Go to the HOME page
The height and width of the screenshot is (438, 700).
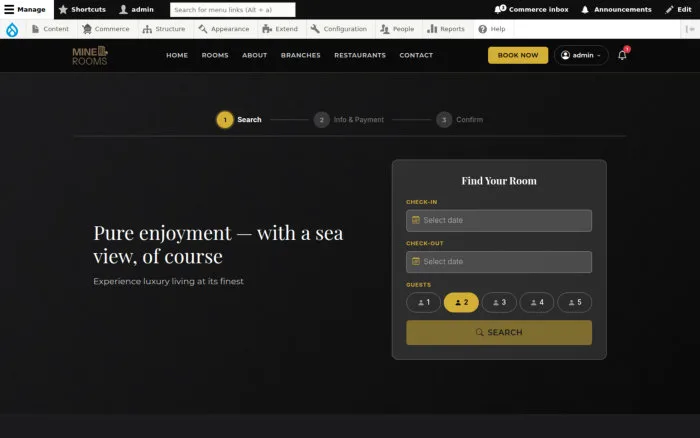[177, 55]
